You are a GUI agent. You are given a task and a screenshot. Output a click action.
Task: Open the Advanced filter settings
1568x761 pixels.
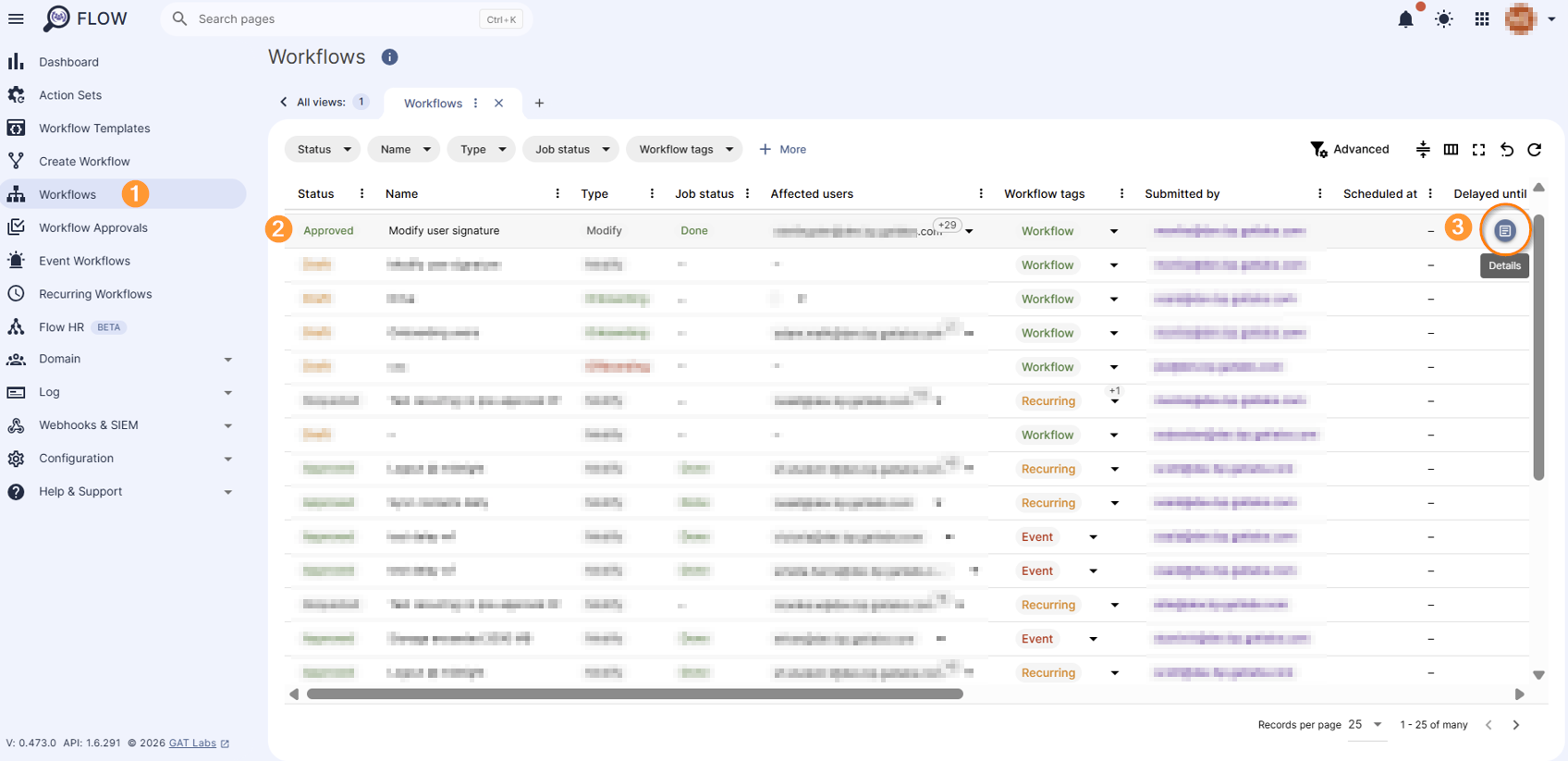click(1350, 149)
